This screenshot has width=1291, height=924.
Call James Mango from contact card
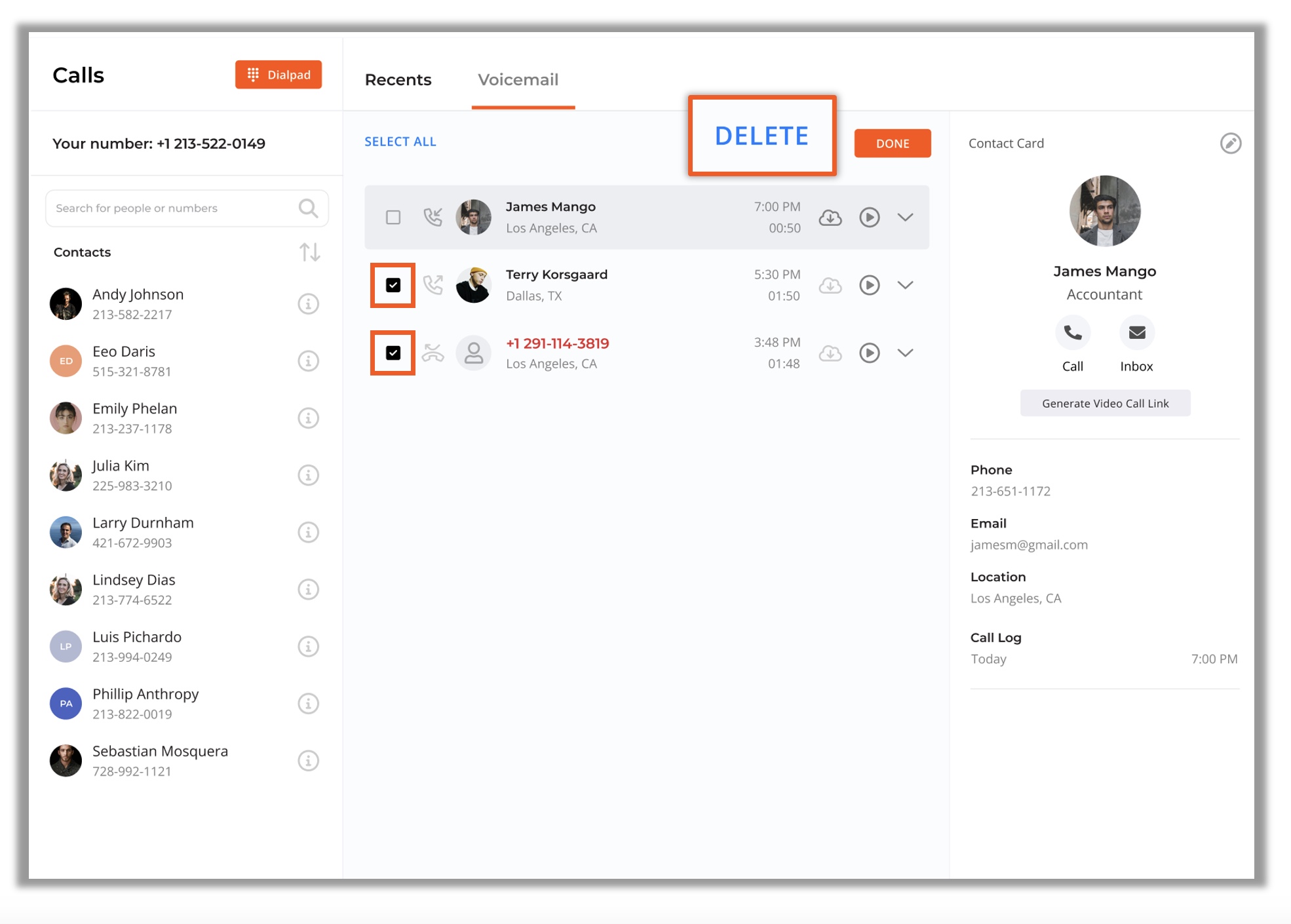coord(1073,333)
